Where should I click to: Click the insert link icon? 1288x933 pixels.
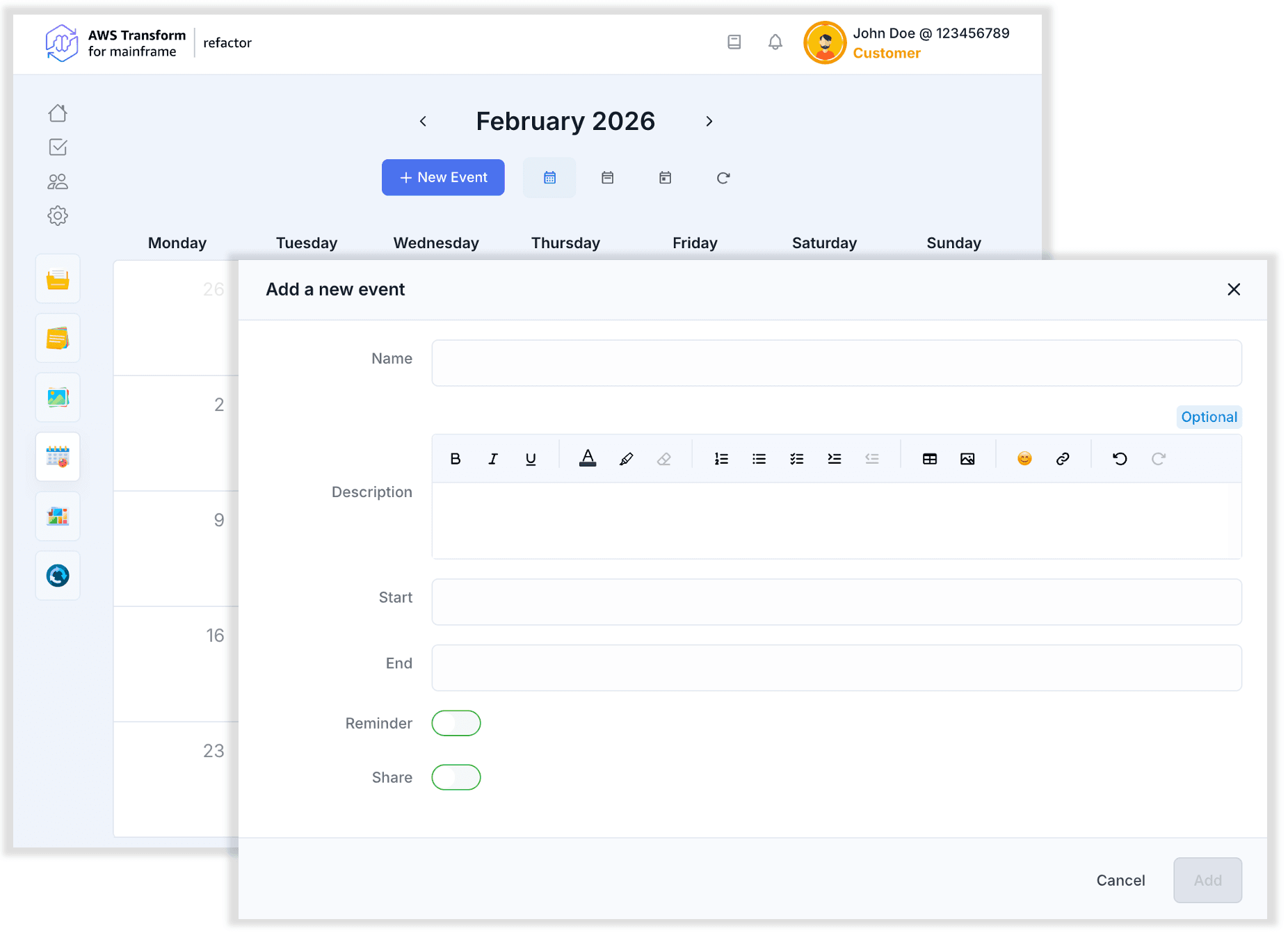[1063, 459]
